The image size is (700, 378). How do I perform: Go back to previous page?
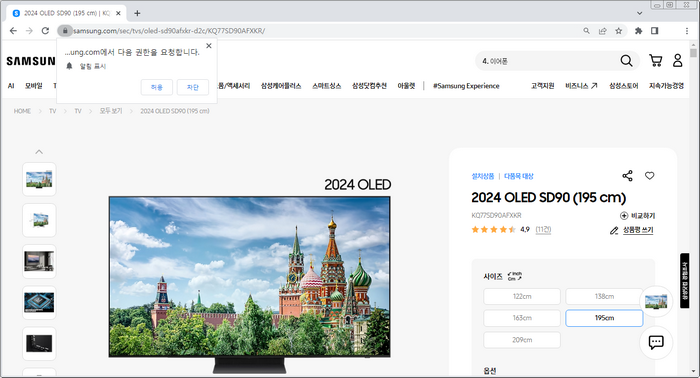13,31
